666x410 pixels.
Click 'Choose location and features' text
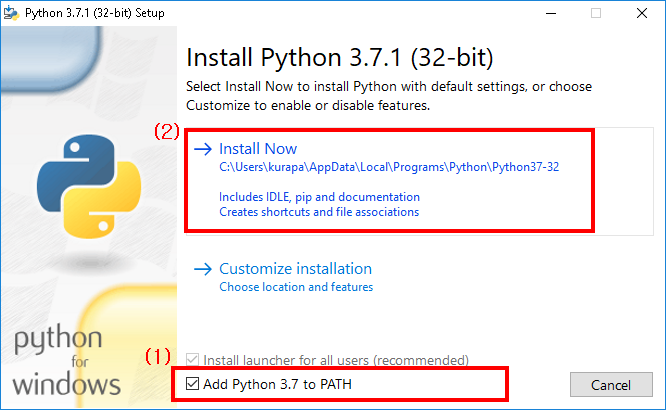296,287
